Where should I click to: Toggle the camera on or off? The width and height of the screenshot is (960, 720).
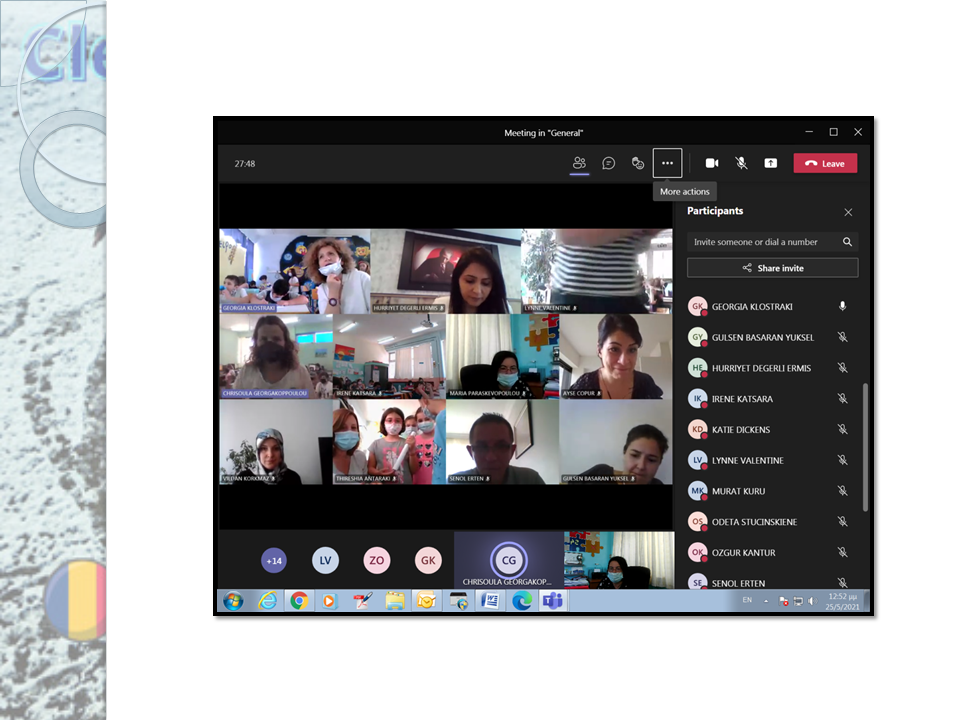[x=712, y=163]
